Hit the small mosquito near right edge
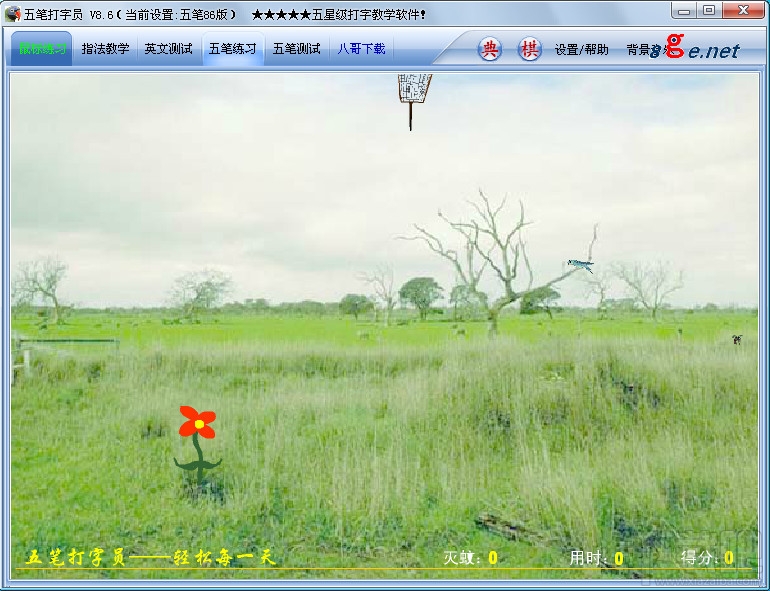 737,339
